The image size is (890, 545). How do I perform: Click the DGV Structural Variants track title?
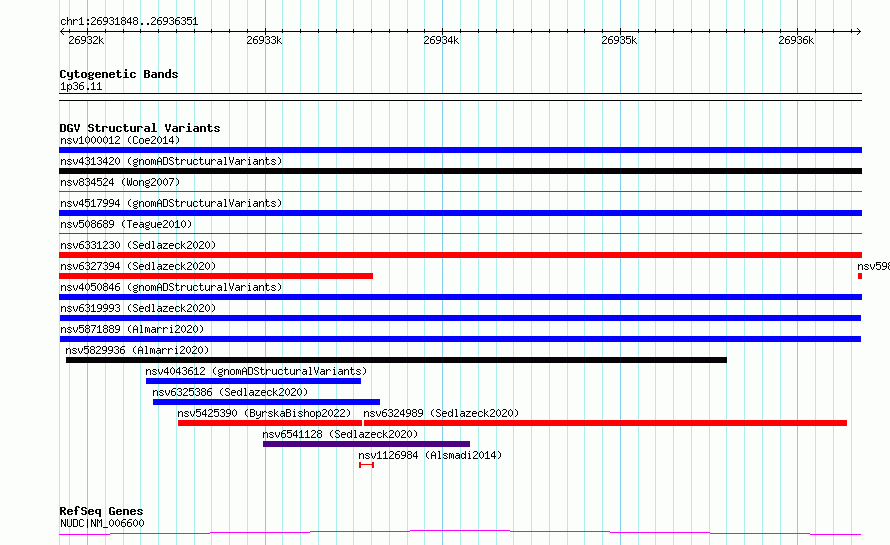click(140, 128)
